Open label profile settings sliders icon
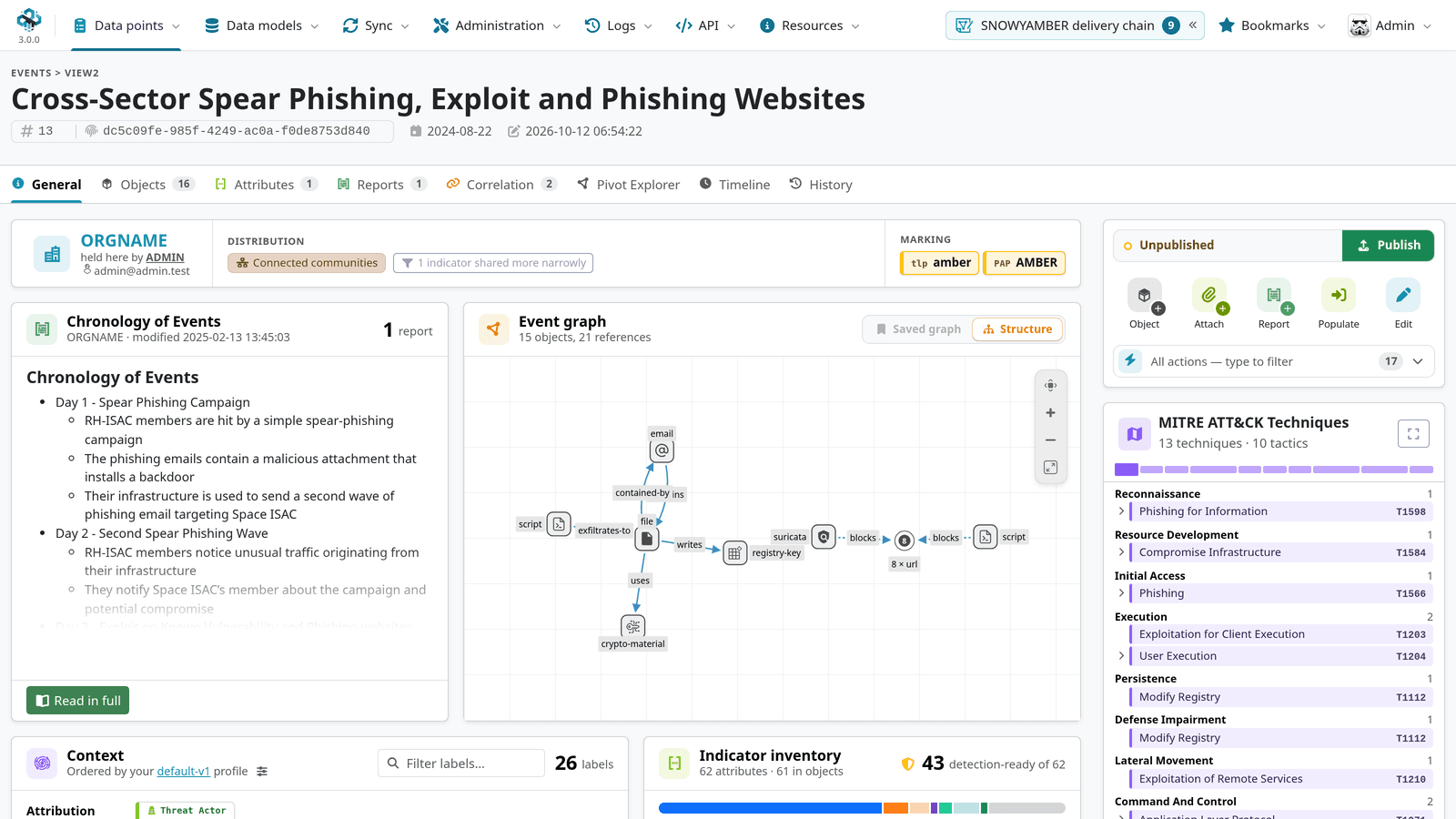 pyautogui.click(x=262, y=772)
